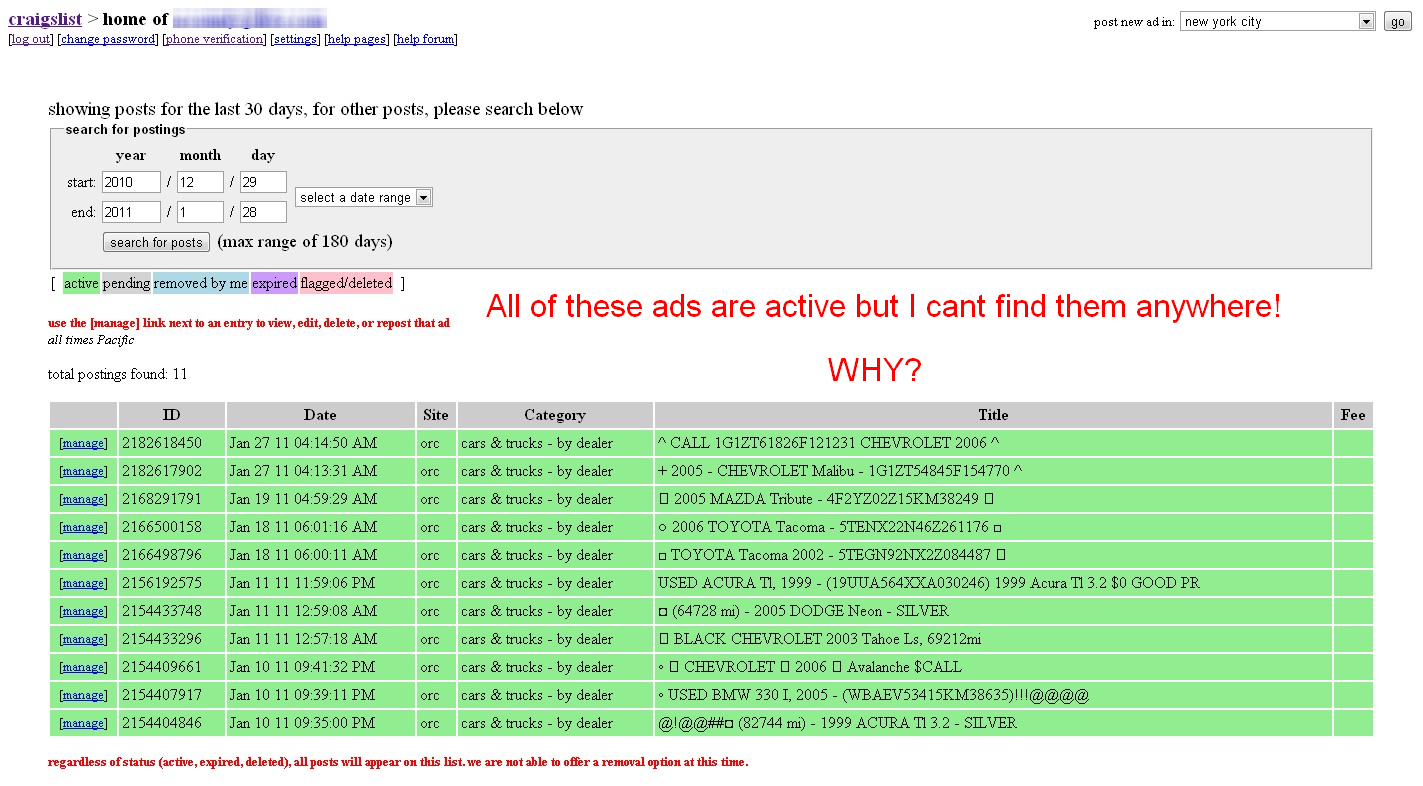Click date Jan 27 11 04:14:50 AM
Screen dimensions: 1423x786
(x=303, y=443)
